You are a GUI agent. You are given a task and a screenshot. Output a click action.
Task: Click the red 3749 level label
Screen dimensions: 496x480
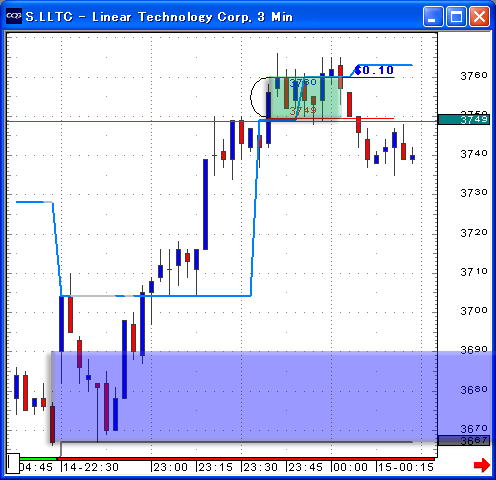[x=303, y=110]
